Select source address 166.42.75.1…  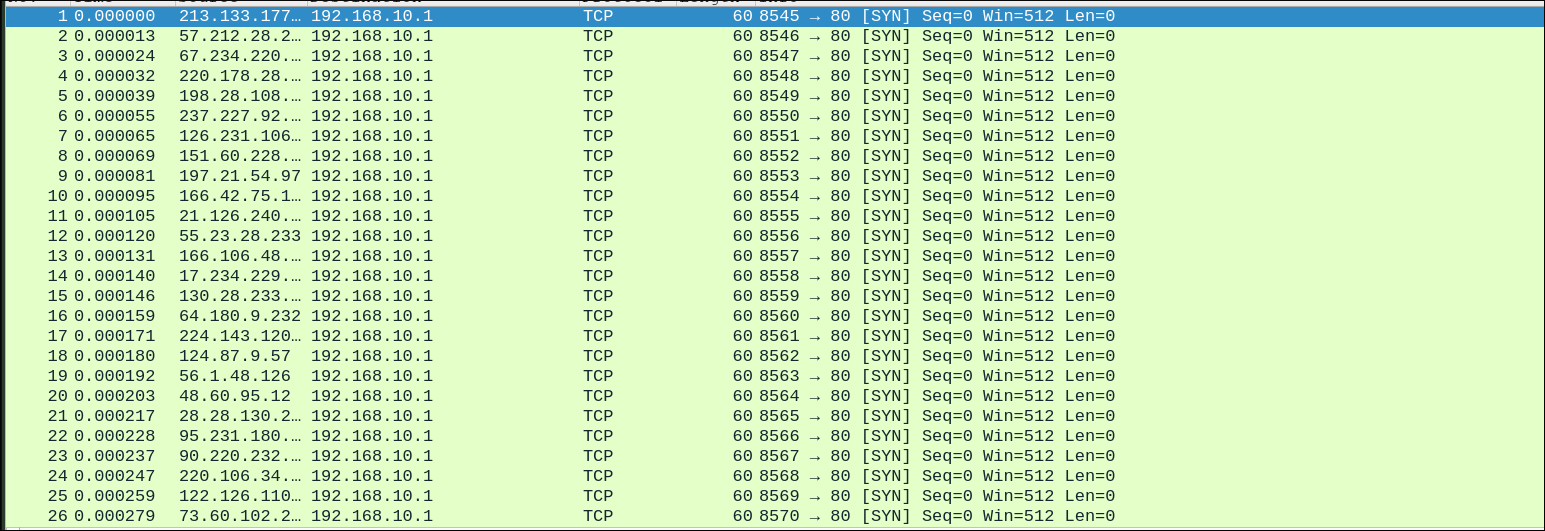pos(240,196)
